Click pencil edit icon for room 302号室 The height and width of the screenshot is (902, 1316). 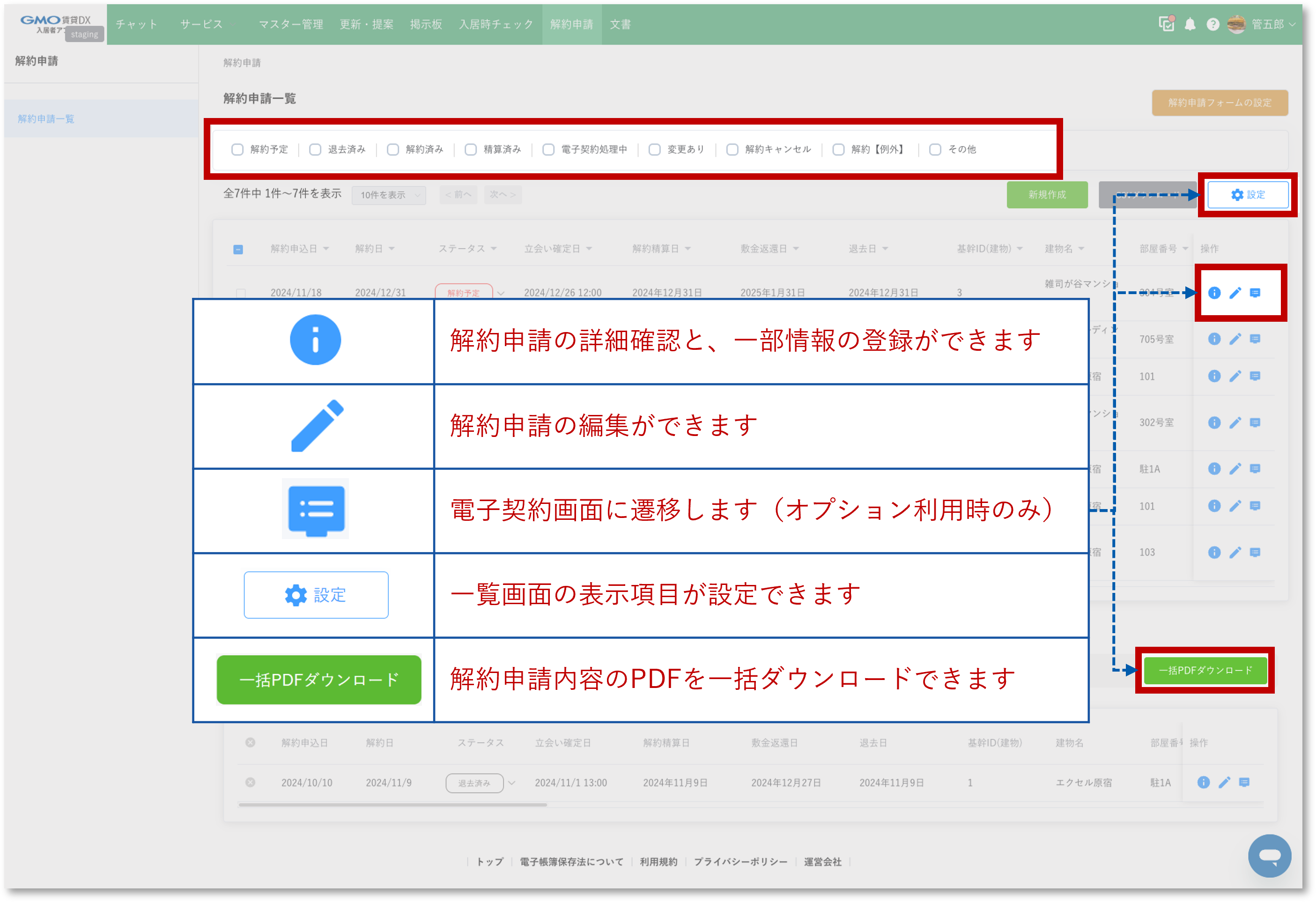(x=1235, y=422)
